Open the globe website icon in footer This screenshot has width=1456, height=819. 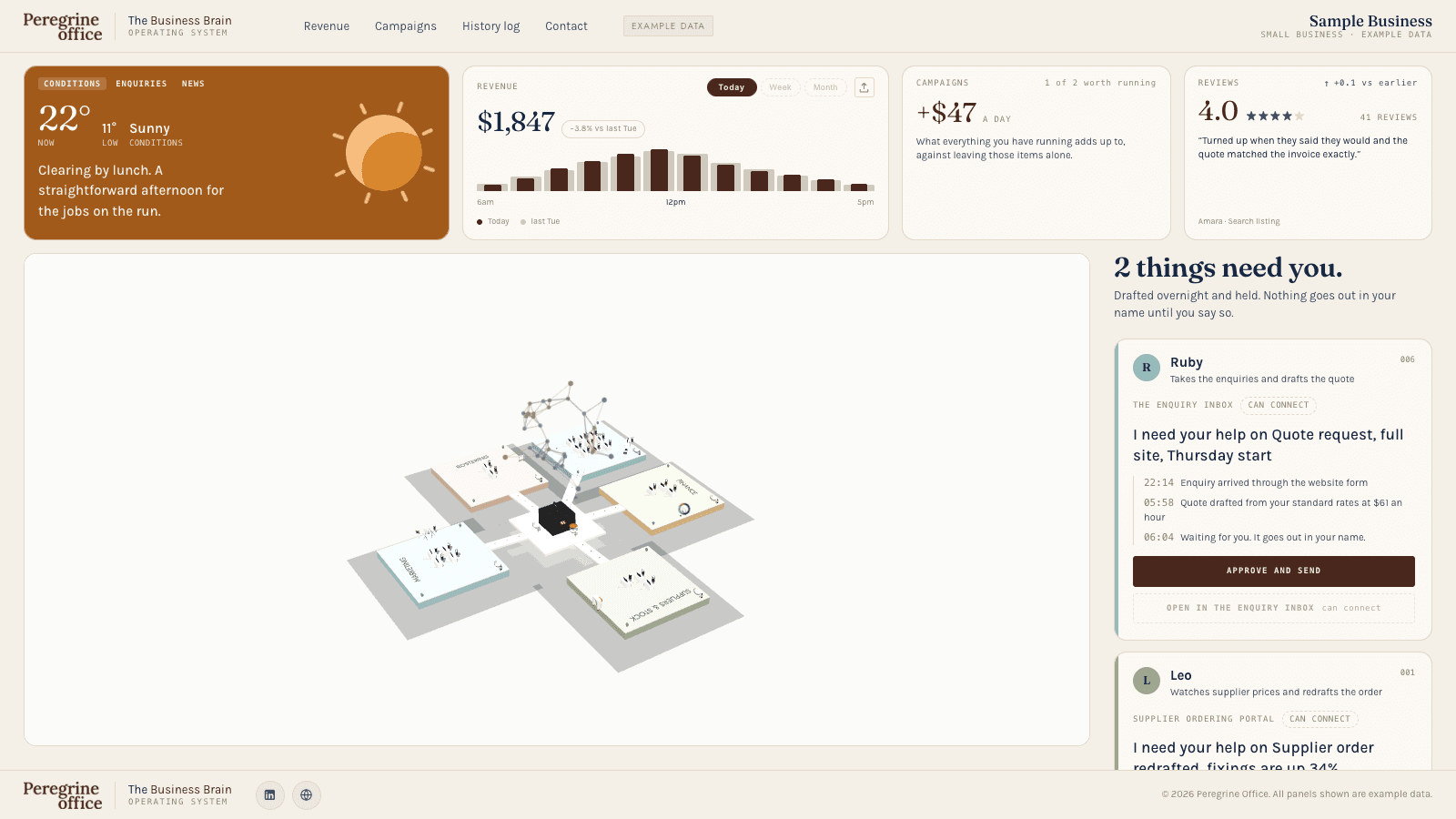point(307,794)
